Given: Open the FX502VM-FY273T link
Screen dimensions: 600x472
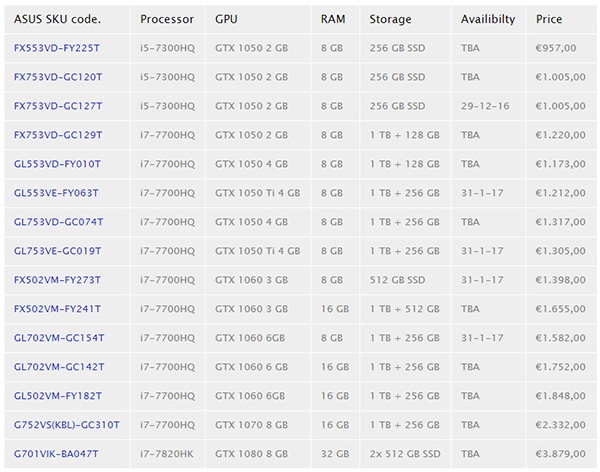Looking at the screenshot, I should click(57, 280).
